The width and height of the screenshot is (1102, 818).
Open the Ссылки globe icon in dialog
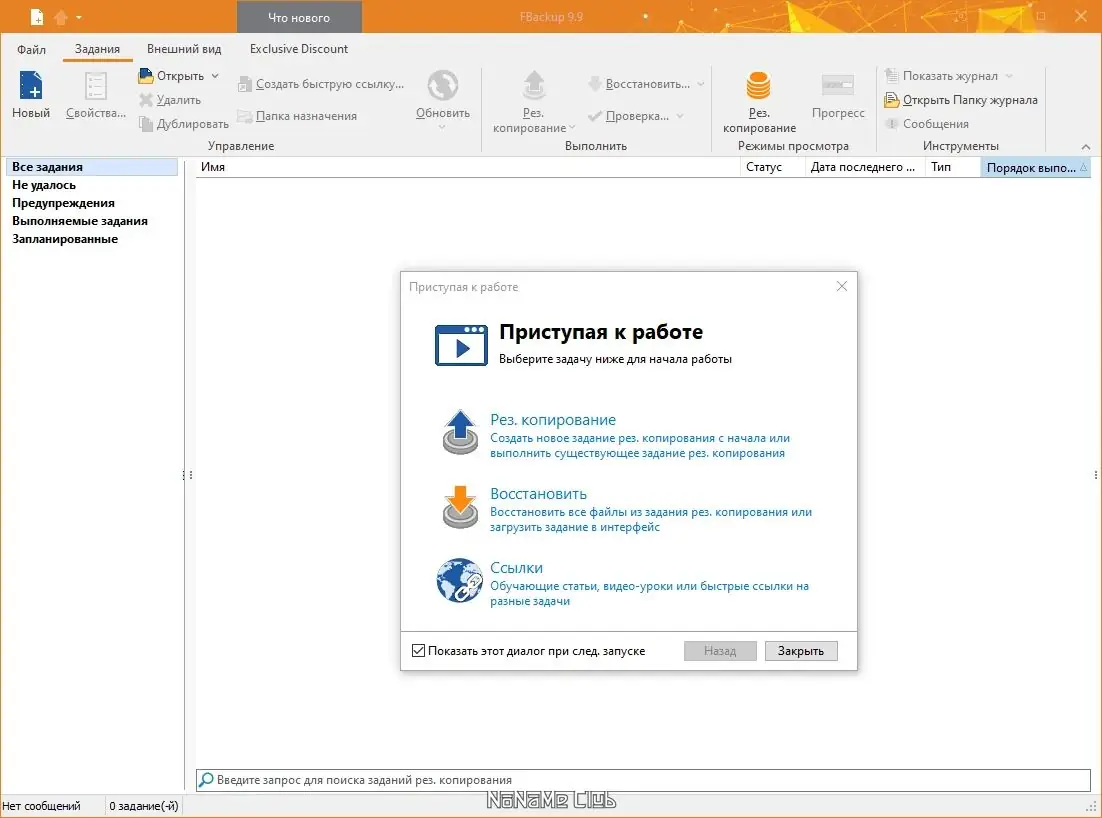pyautogui.click(x=460, y=580)
